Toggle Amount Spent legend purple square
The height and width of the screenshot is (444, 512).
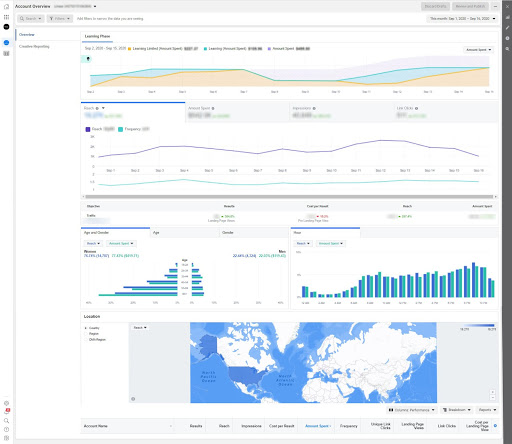(269, 49)
